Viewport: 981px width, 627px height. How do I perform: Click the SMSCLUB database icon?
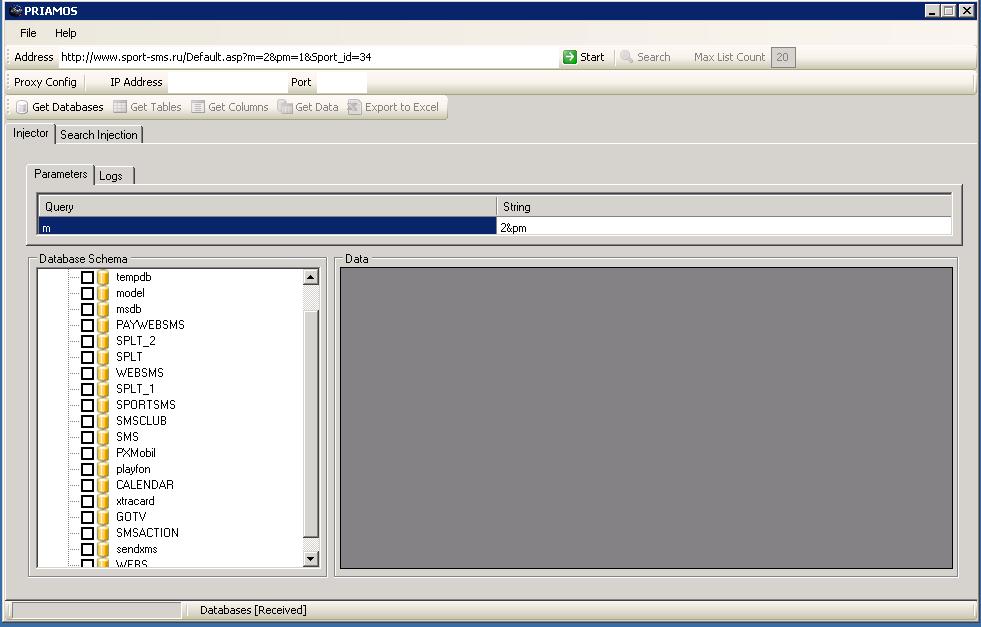pos(103,421)
